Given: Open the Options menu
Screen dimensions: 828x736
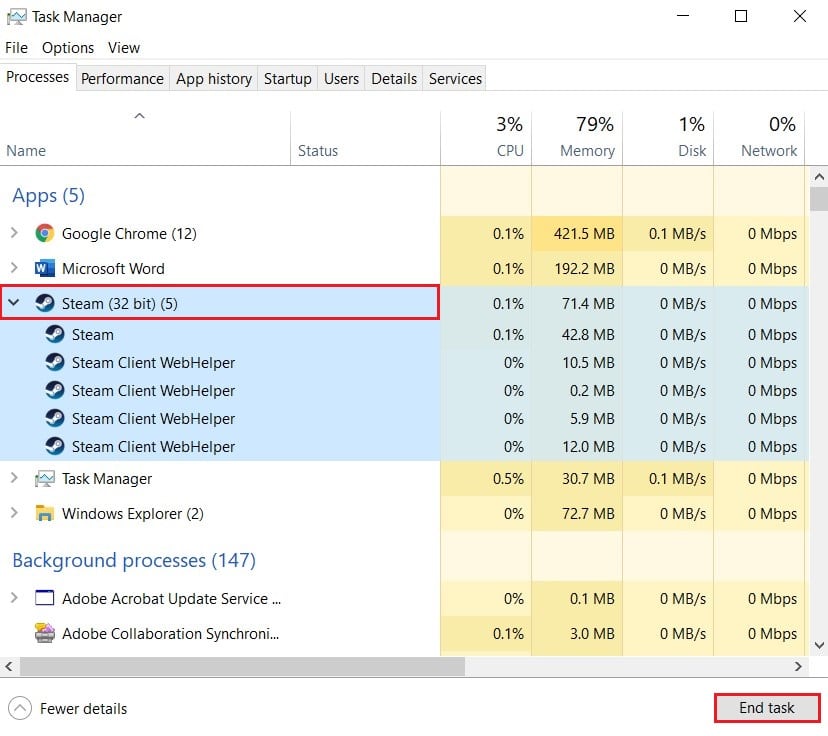Looking at the screenshot, I should pyautogui.click(x=68, y=48).
